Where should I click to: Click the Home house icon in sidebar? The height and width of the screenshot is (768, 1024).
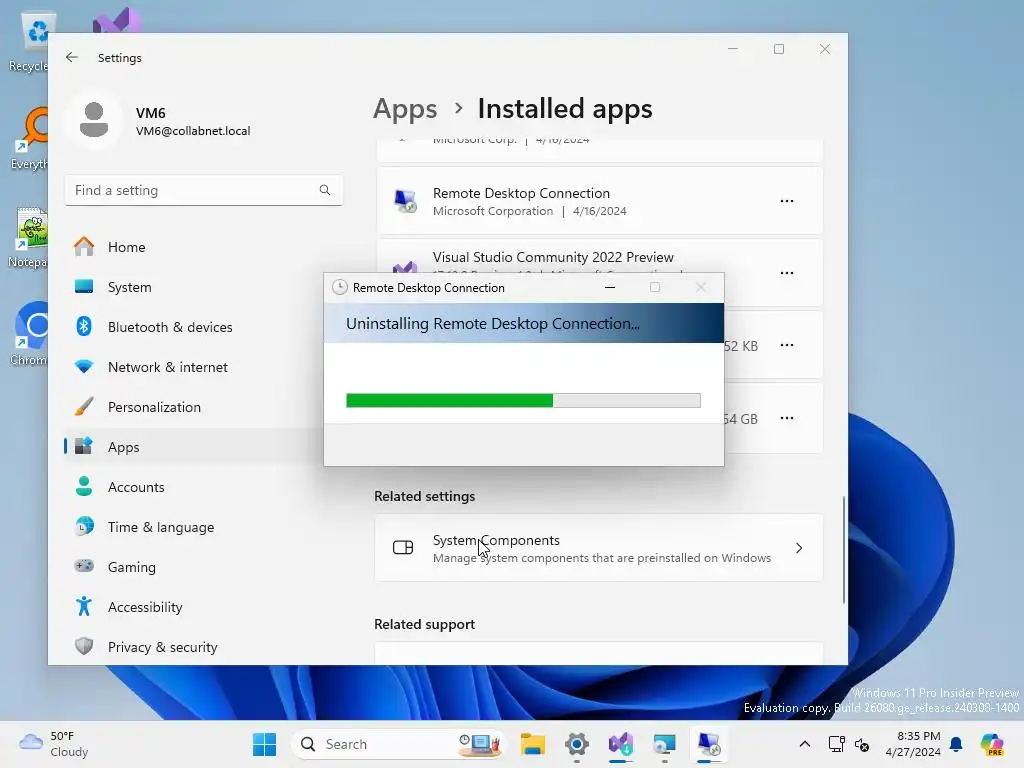click(84, 247)
